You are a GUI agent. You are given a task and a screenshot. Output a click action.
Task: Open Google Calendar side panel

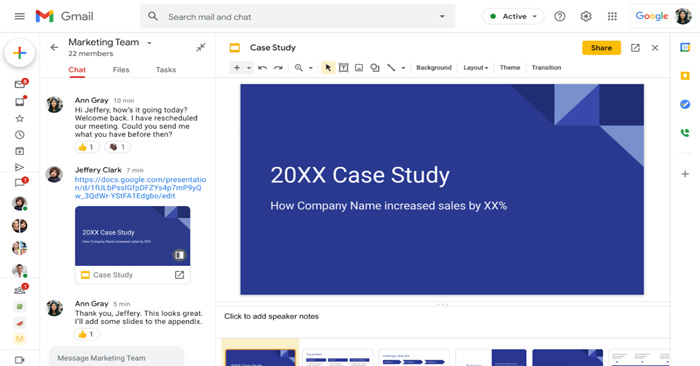(685, 47)
